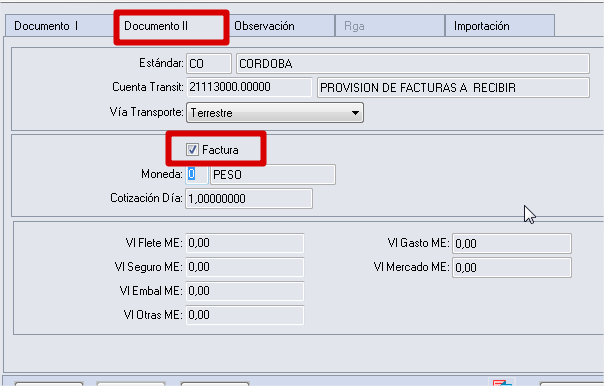
Task: Focus the Vl Embal ME field
Action: 245,291
